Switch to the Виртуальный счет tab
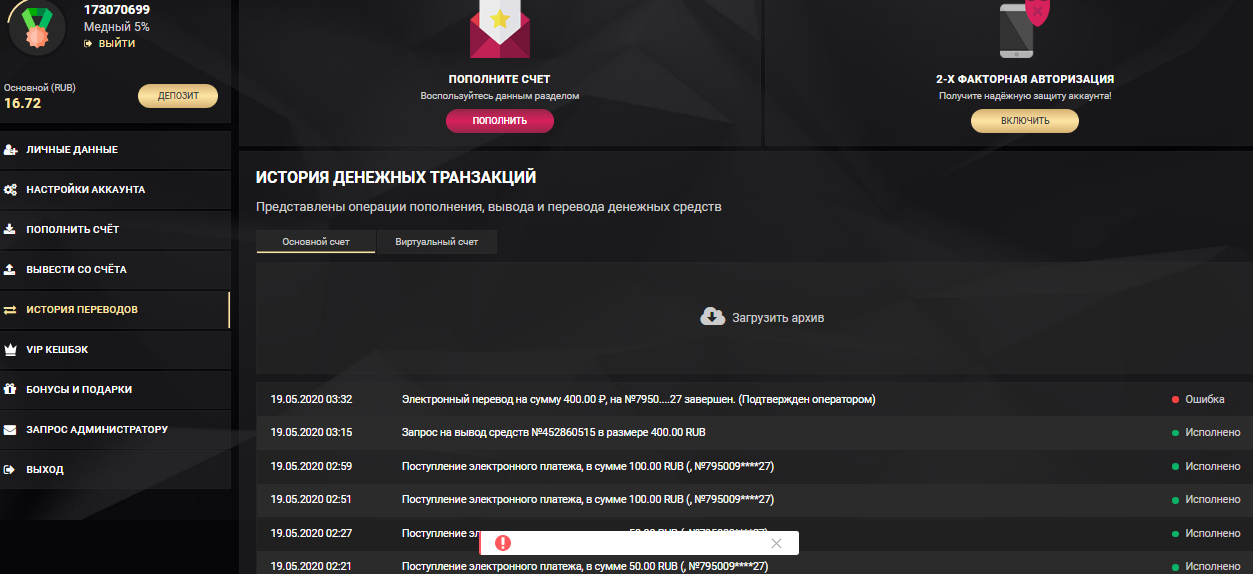The image size is (1253, 574). (x=436, y=242)
